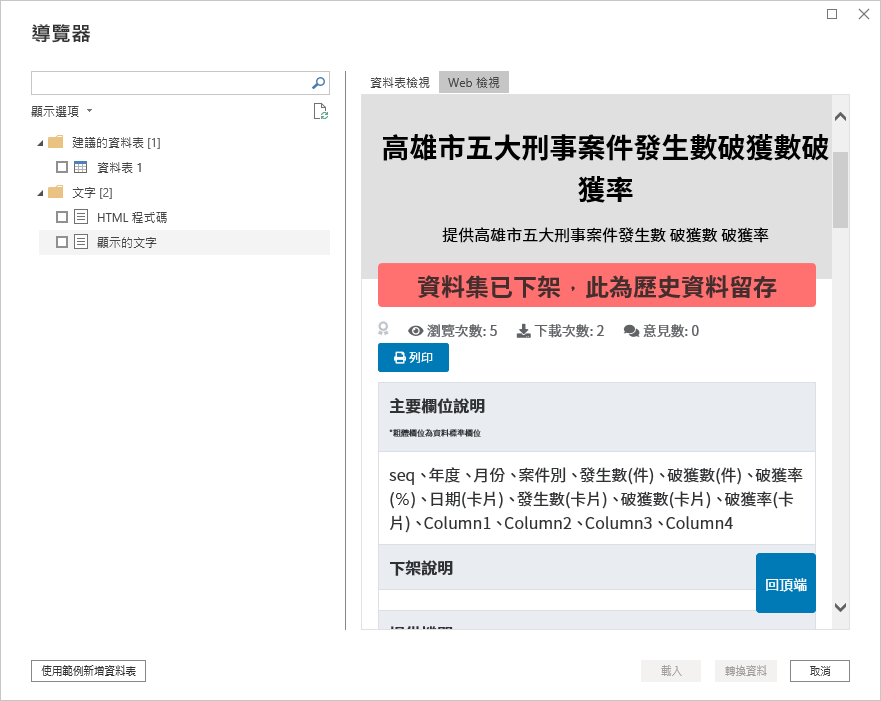
Task: Click the award ribbon icon
Action: point(383,329)
